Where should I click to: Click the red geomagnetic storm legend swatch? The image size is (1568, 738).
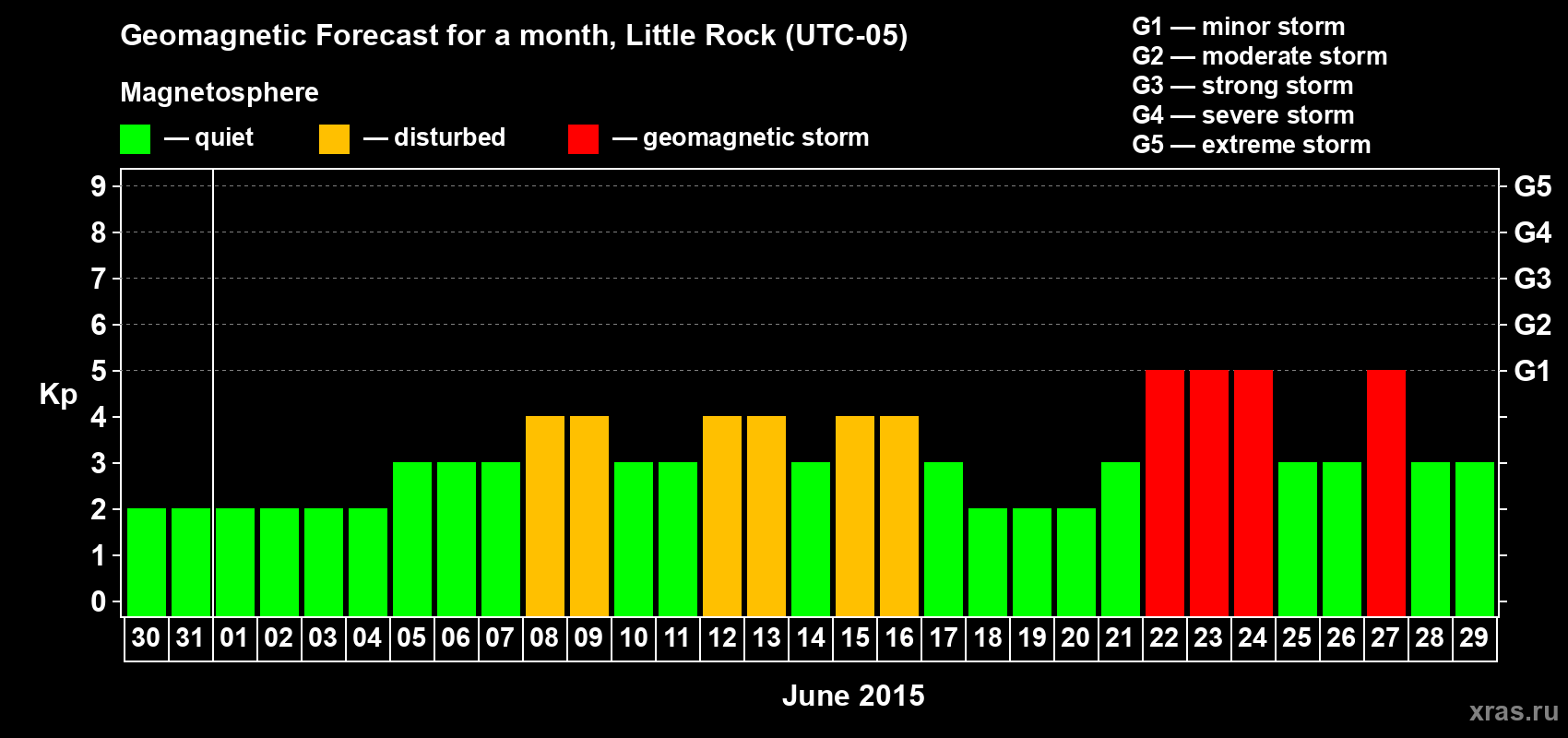(x=583, y=139)
